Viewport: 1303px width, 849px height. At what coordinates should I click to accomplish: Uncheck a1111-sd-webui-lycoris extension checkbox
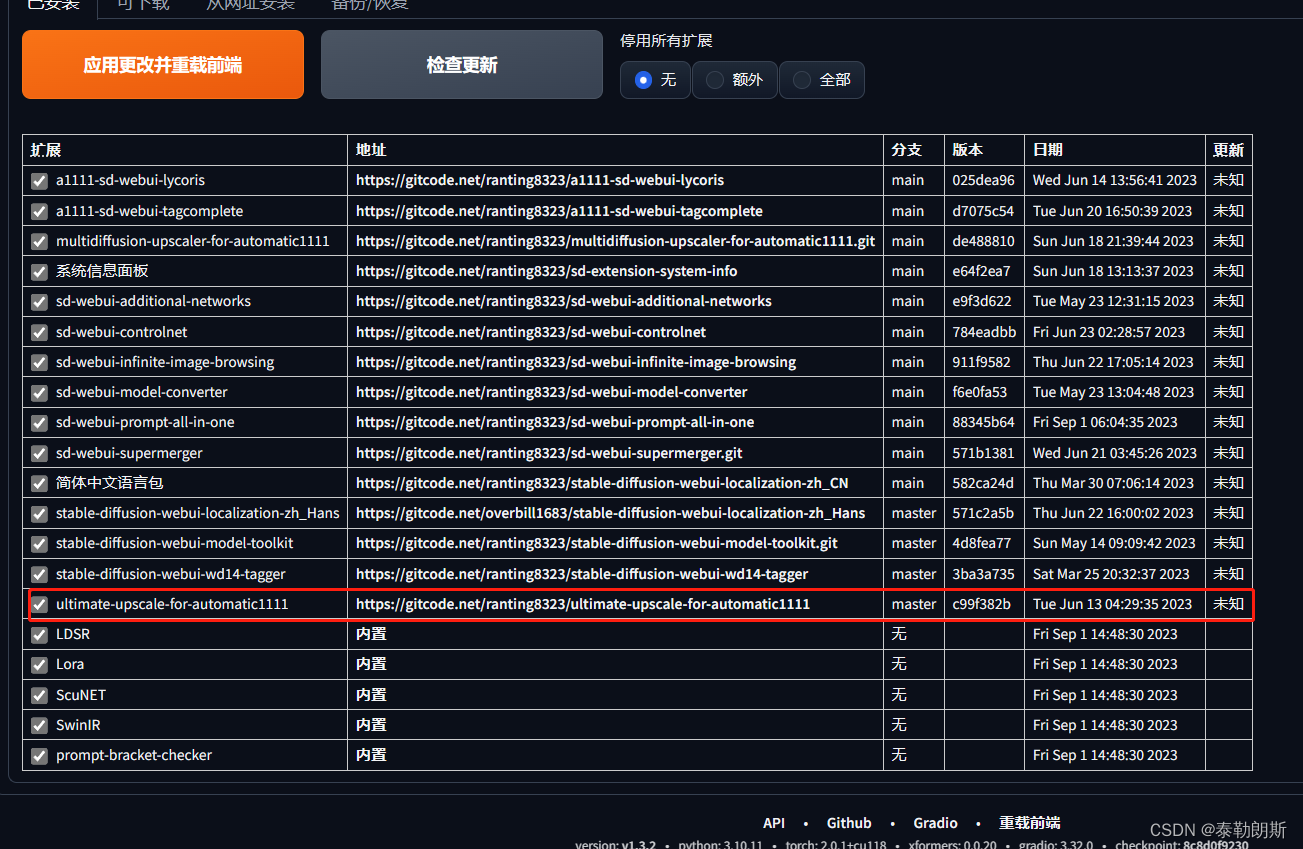[x=39, y=181]
